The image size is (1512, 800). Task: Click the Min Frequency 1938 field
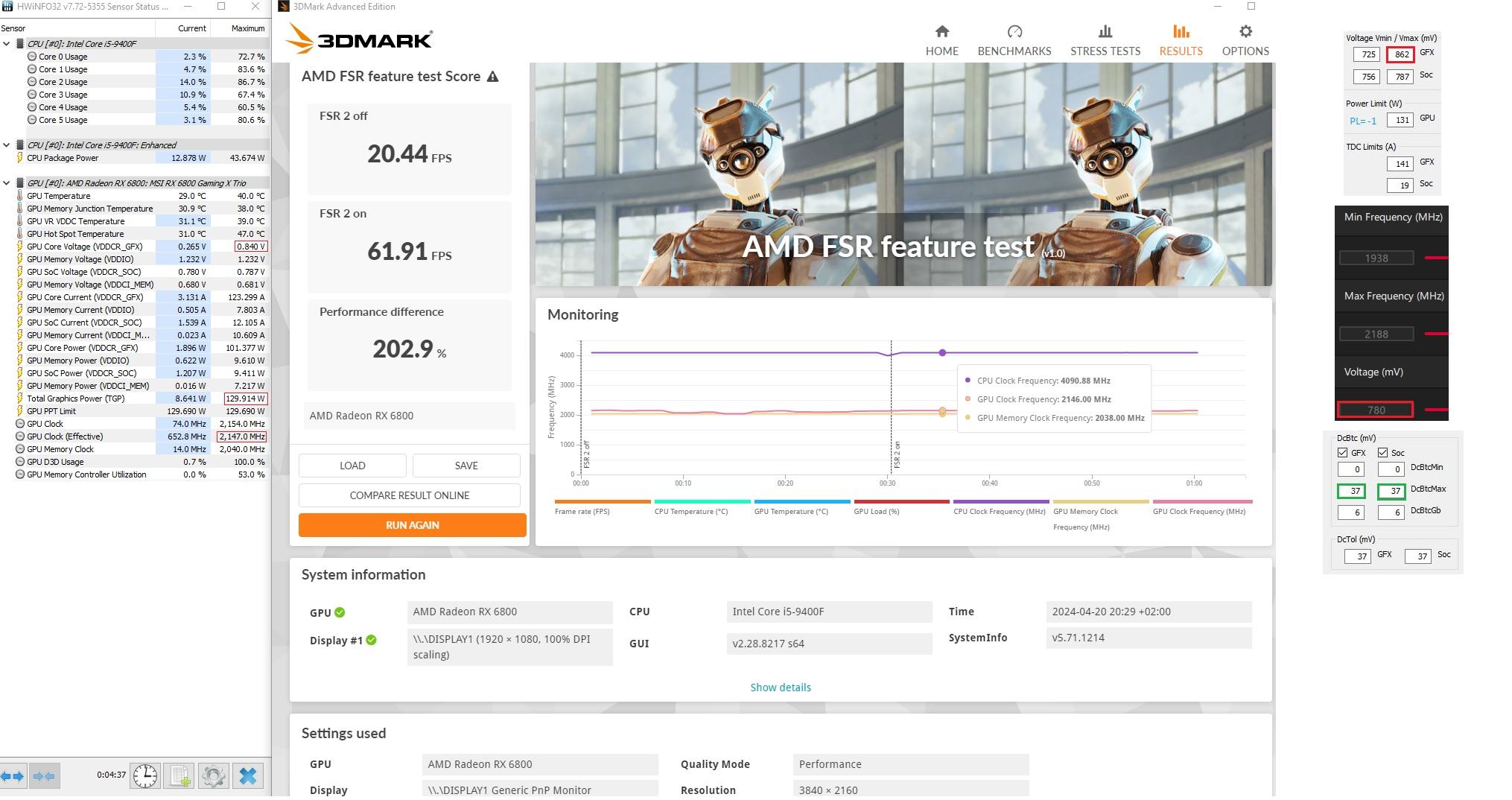1376,258
